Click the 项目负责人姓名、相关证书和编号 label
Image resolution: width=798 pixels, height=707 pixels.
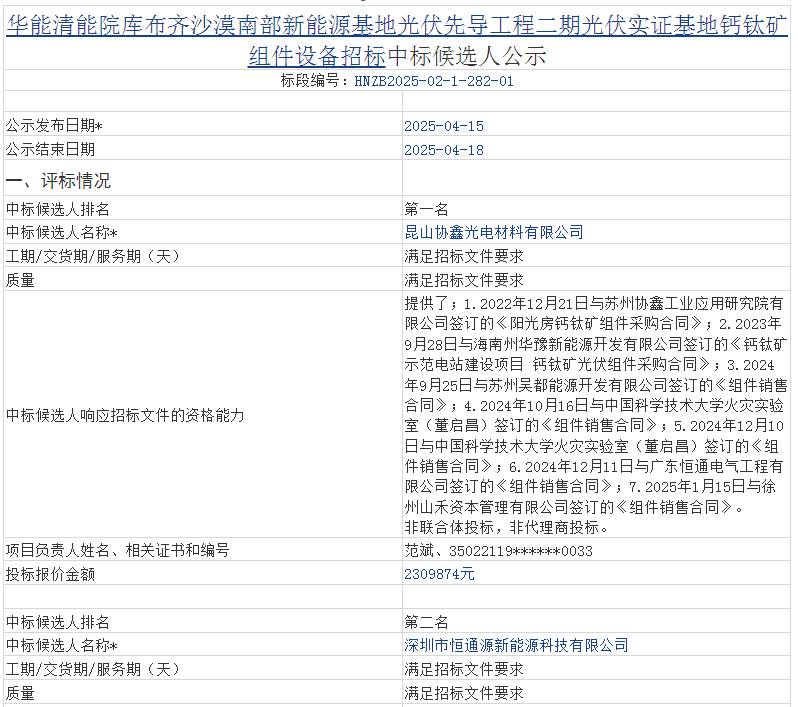click(x=118, y=550)
